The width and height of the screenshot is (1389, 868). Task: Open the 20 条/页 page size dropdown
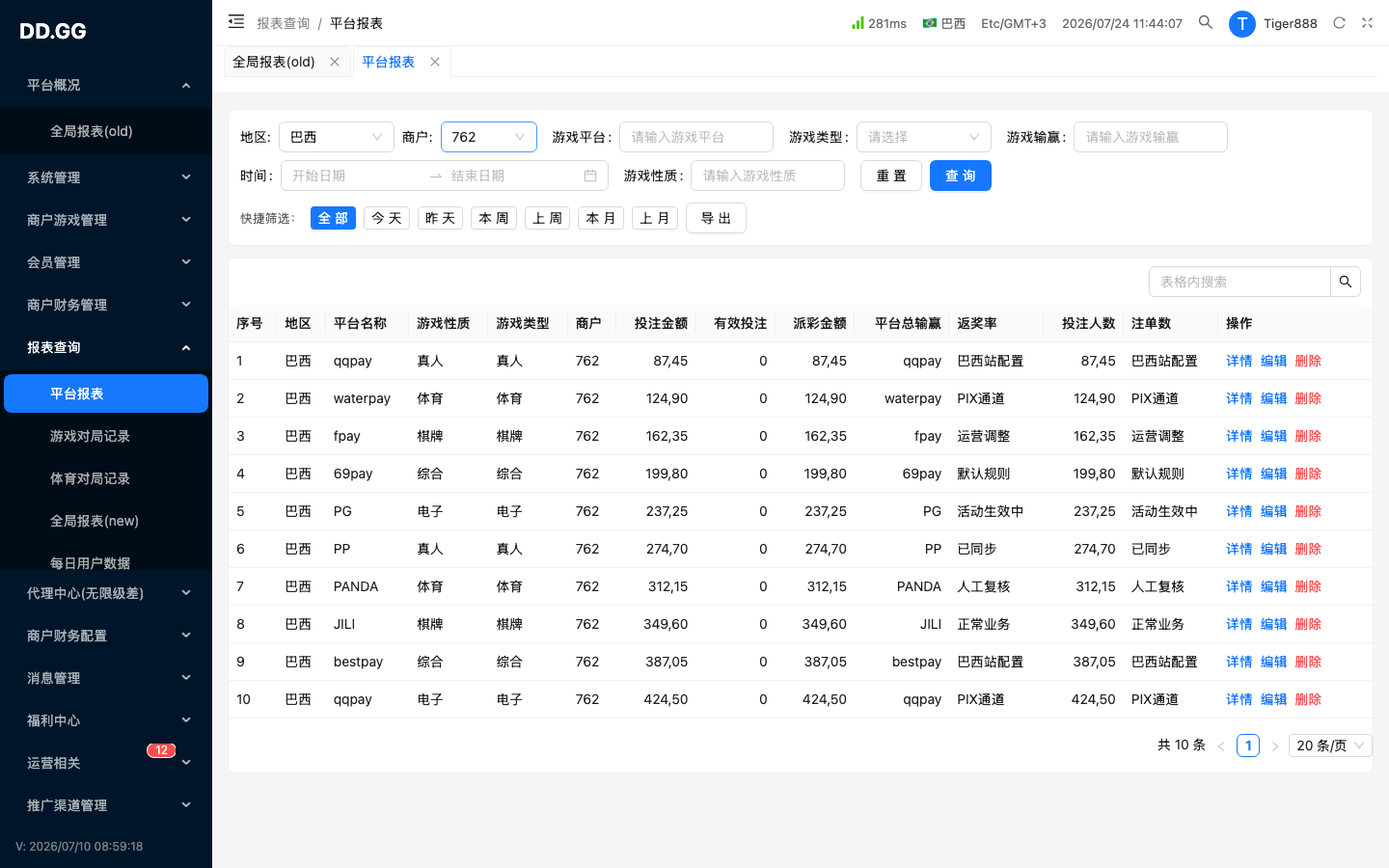[x=1330, y=746]
